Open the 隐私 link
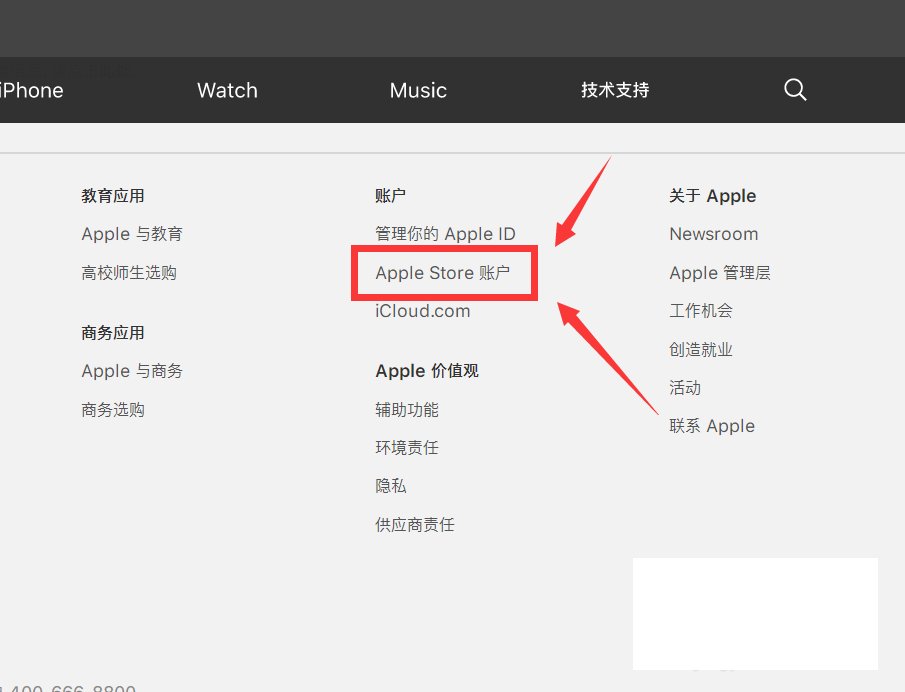 pos(391,486)
